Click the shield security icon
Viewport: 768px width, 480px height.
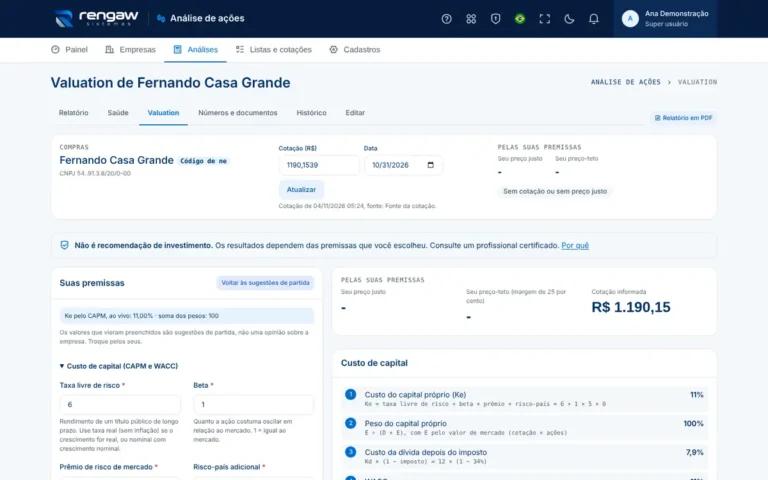(495, 19)
